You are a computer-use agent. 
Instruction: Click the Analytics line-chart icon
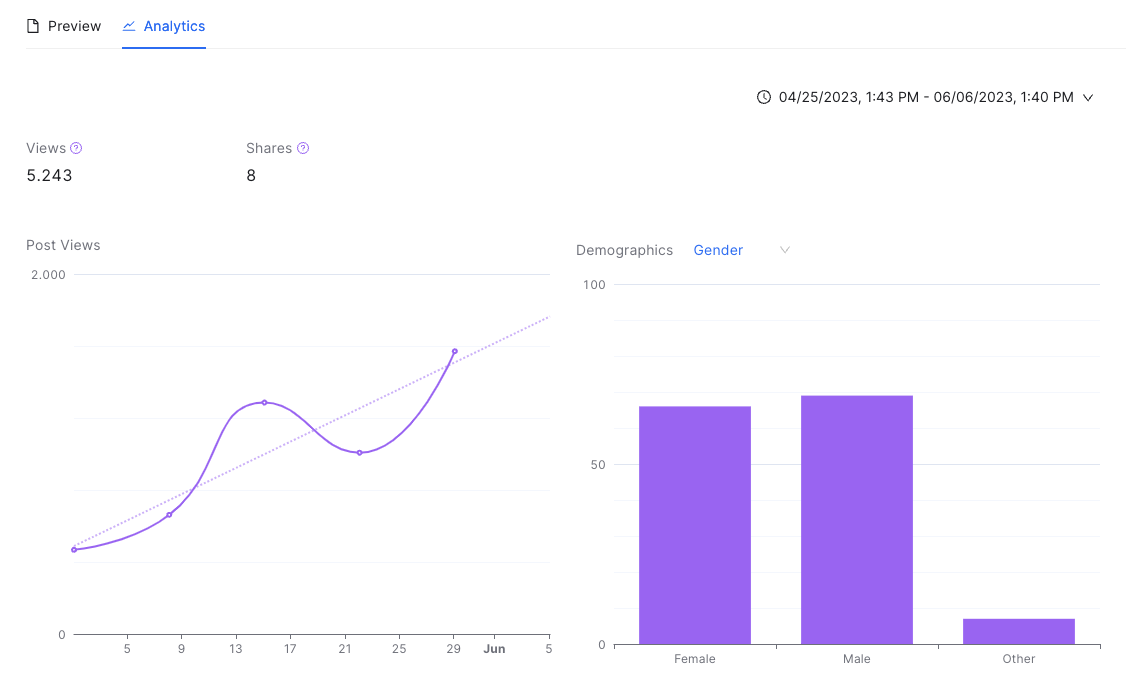[x=129, y=26]
